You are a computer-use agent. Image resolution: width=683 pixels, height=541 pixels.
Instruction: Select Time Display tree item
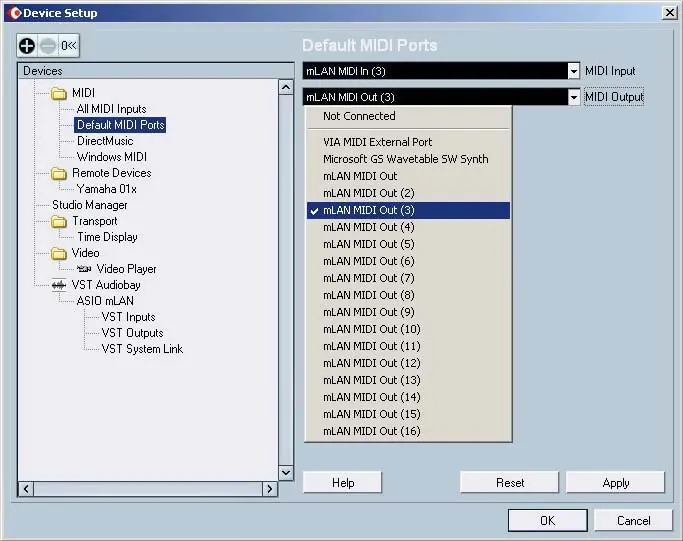click(x=108, y=237)
